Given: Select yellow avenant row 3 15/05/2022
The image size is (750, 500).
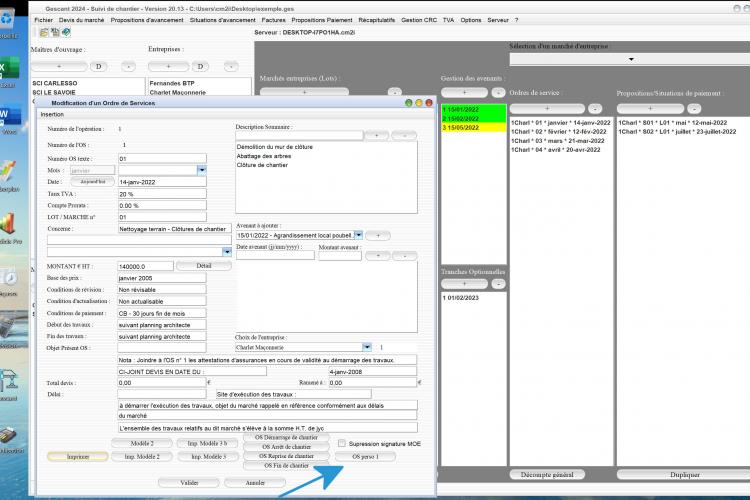Looking at the screenshot, I should pos(474,128).
